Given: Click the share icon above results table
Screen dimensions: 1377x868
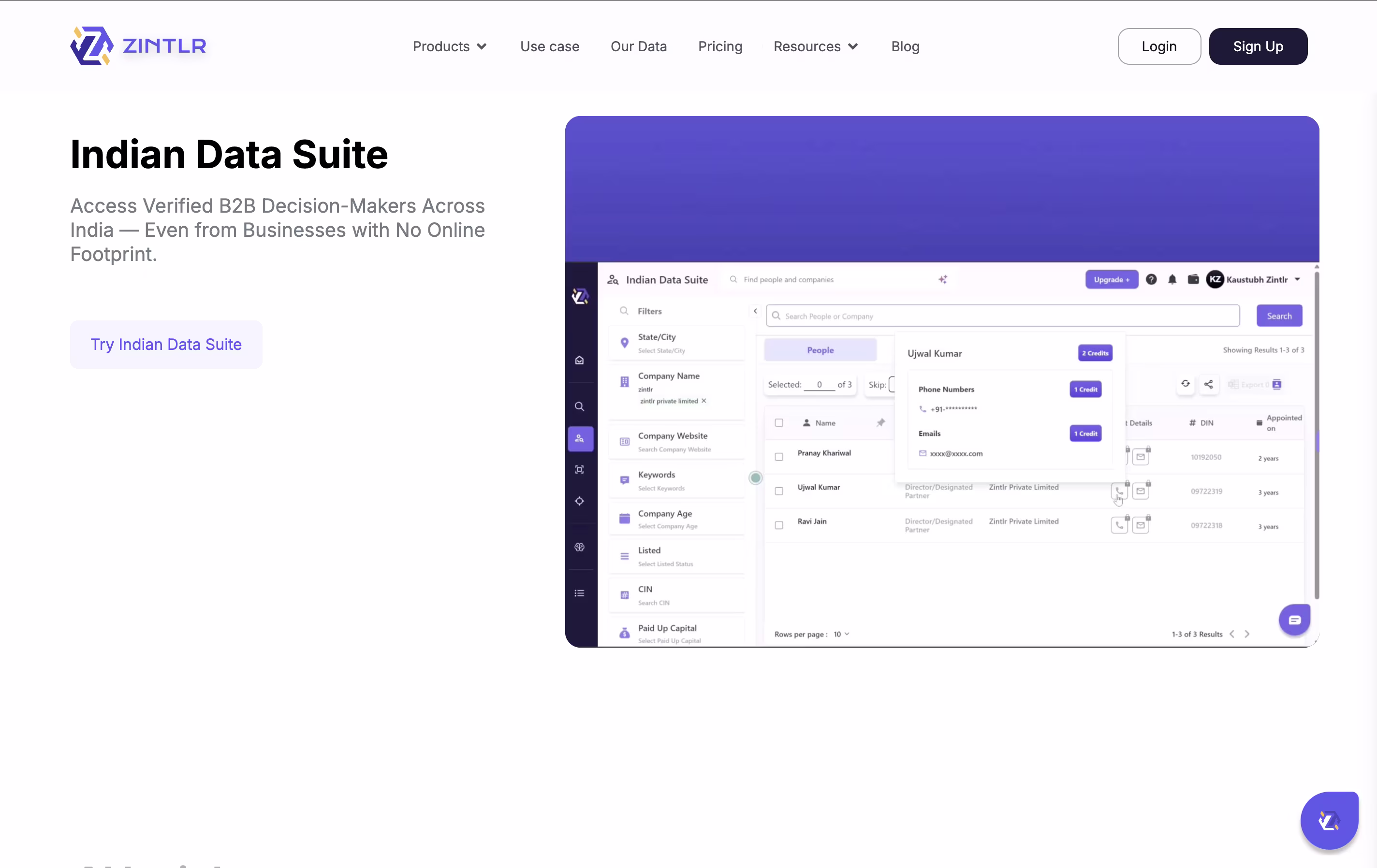Looking at the screenshot, I should coord(1208,384).
